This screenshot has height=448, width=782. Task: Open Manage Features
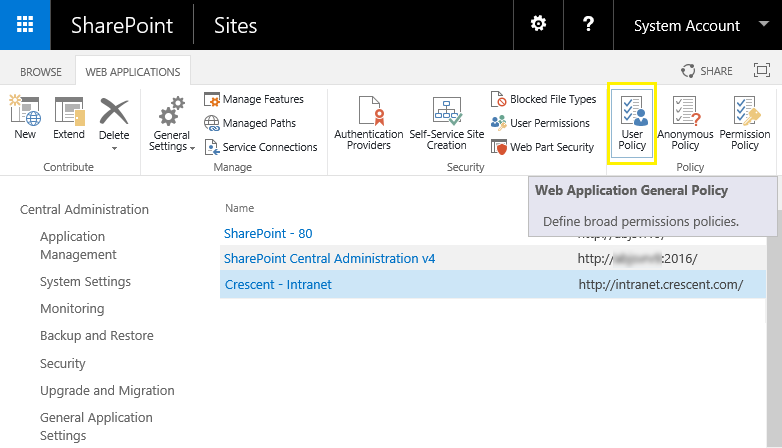coord(254,99)
